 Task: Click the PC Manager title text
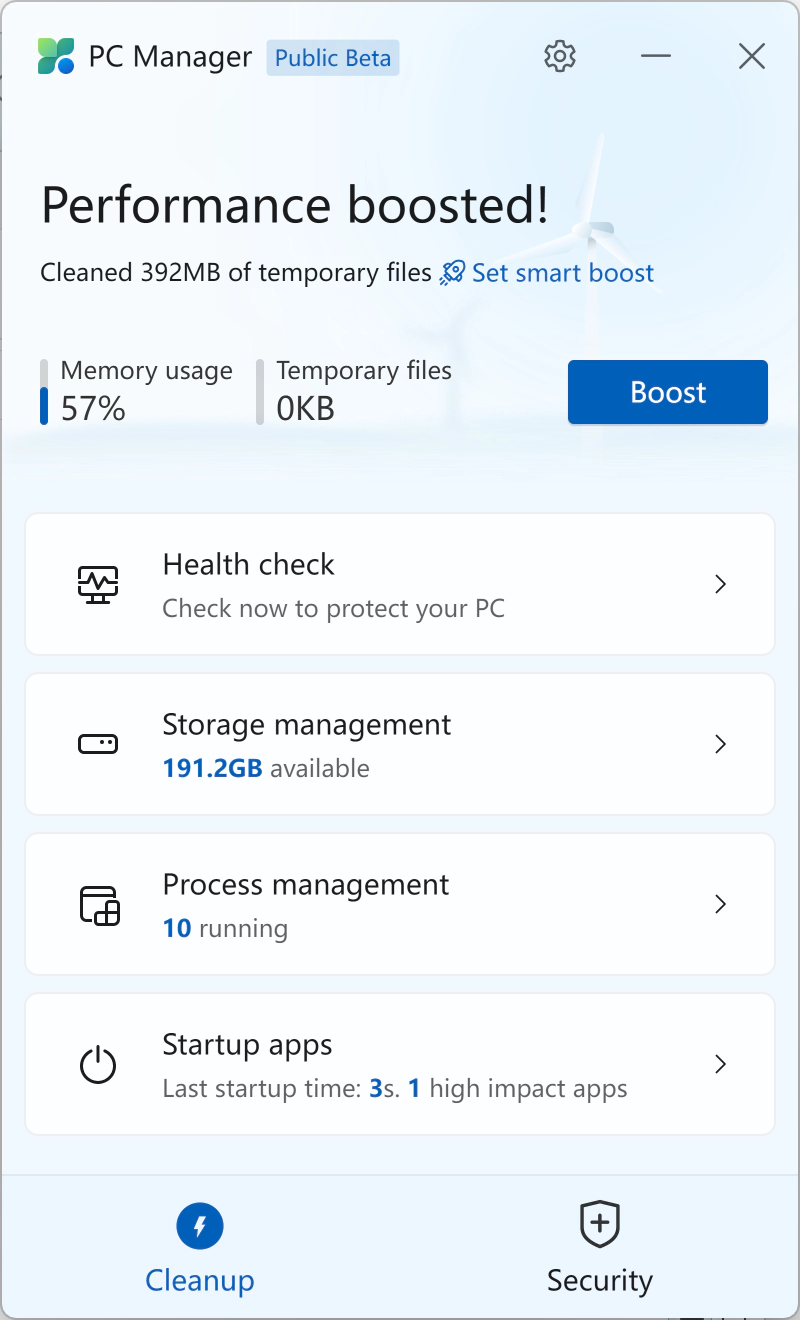(170, 58)
